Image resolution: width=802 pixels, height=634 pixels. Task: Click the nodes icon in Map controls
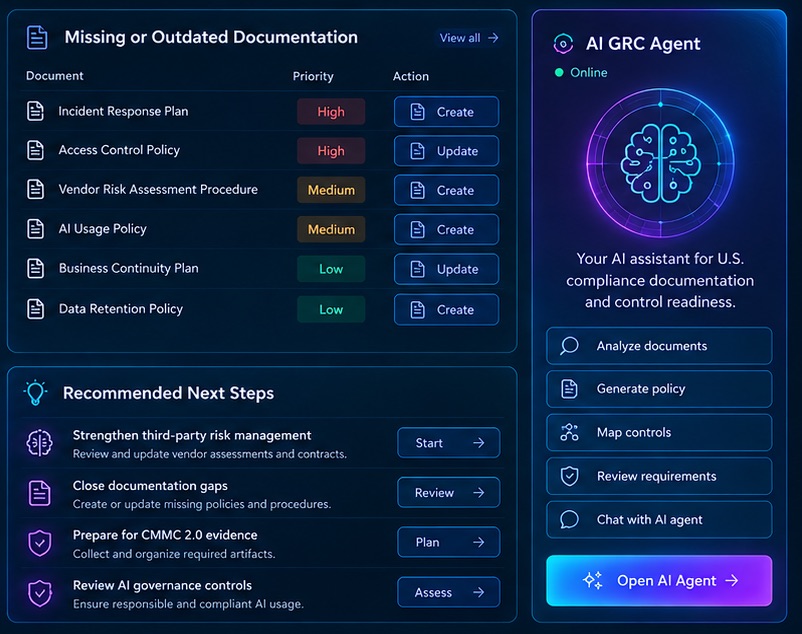coord(569,433)
